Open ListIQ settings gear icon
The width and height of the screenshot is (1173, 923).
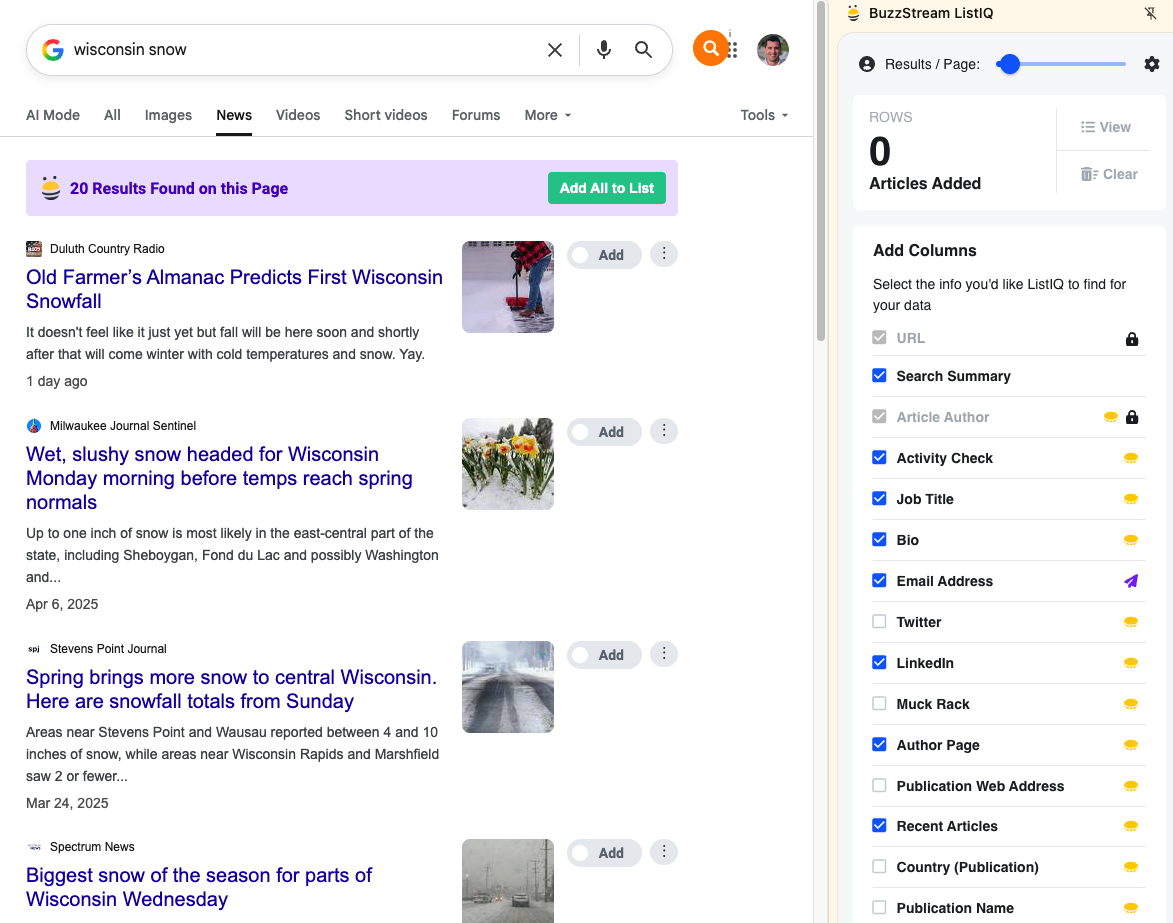pos(1151,64)
